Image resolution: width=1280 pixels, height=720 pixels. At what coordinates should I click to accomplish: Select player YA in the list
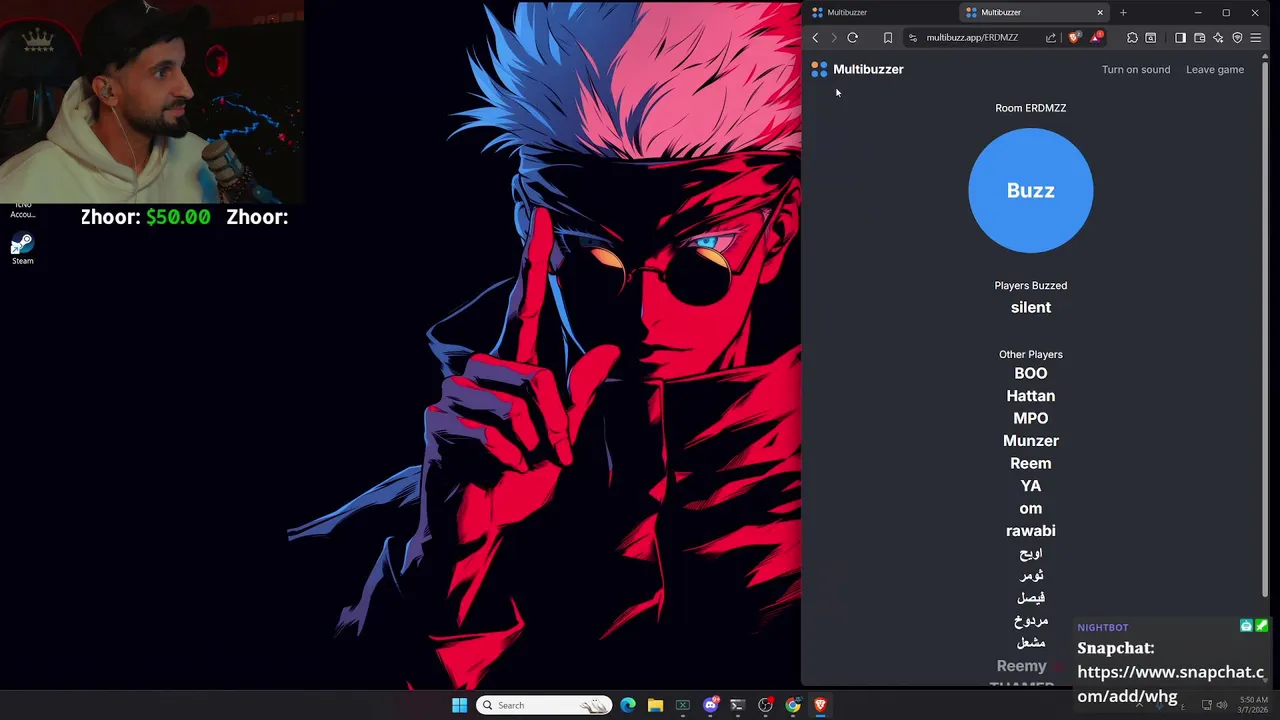1030,486
